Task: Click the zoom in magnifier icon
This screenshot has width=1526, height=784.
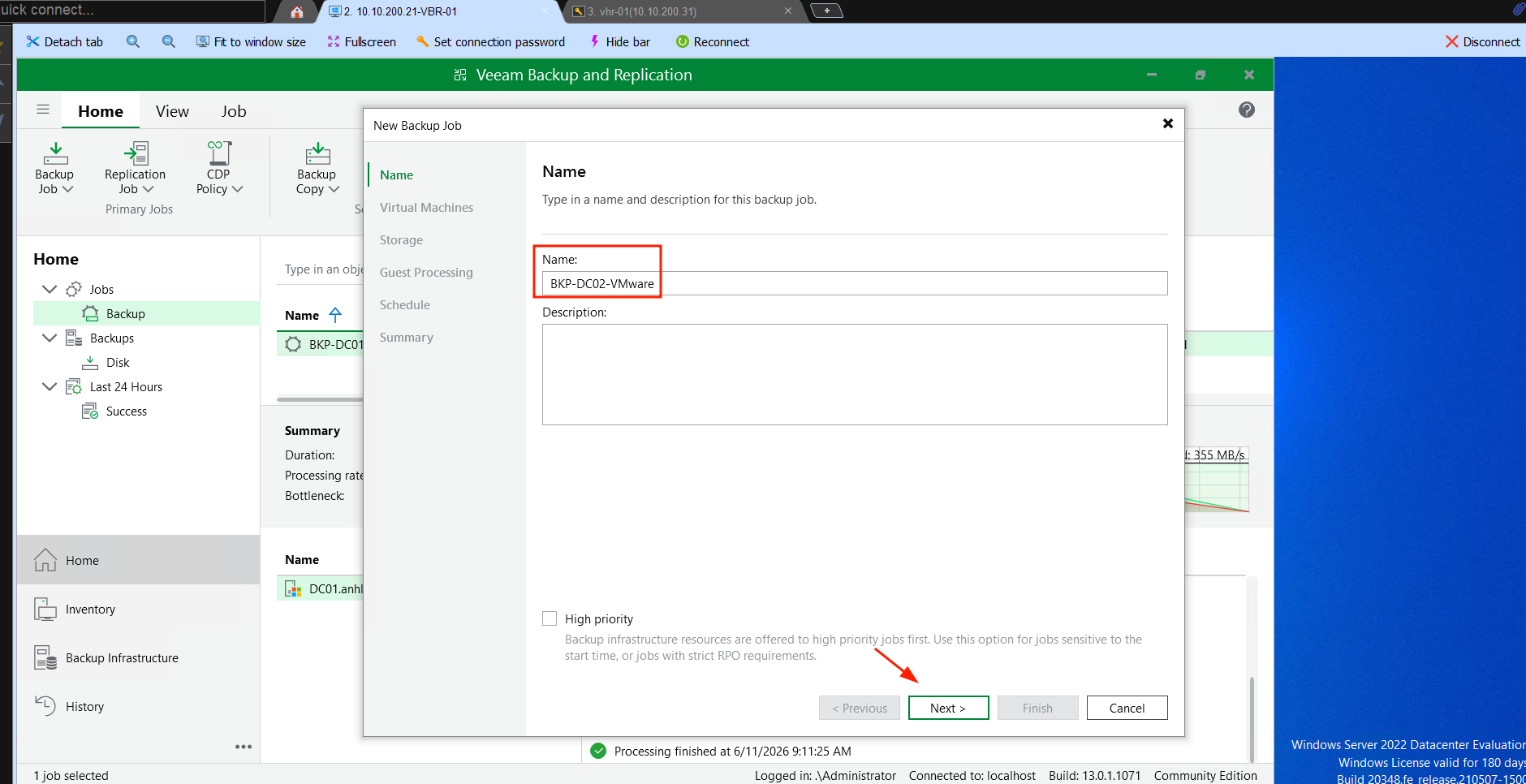Action: pos(133,41)
